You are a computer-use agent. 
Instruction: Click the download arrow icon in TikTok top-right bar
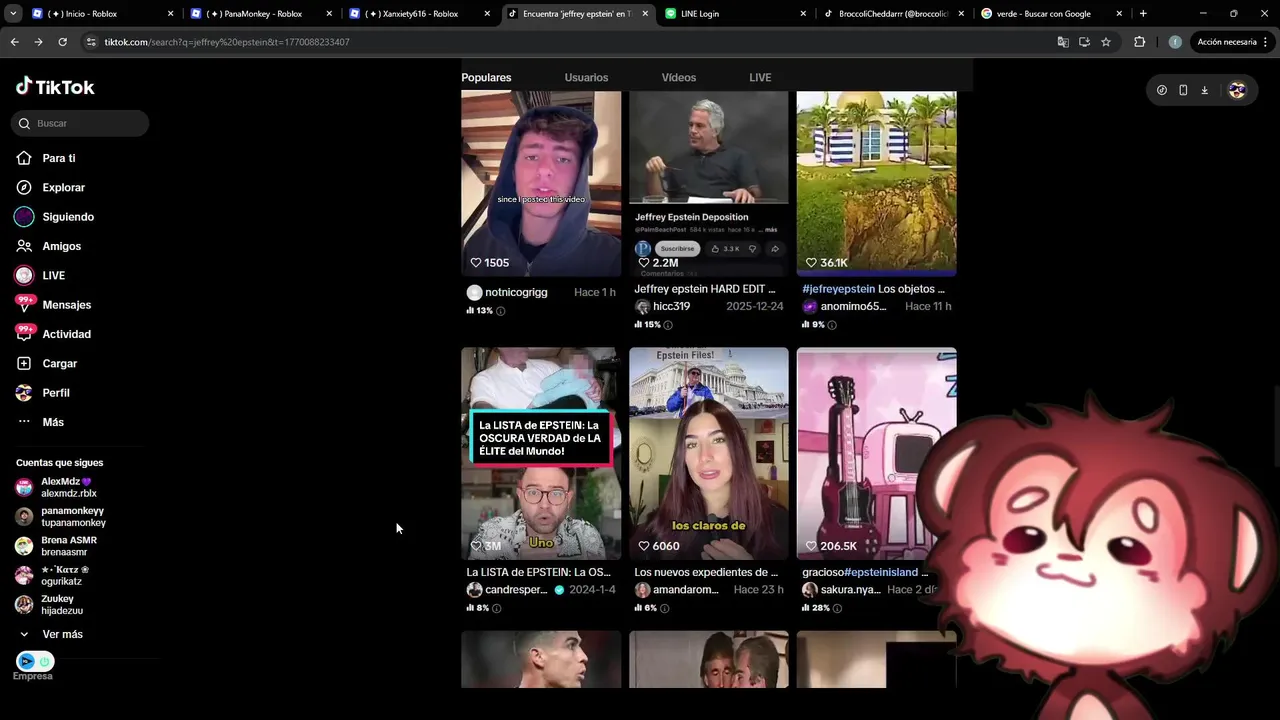click(x=1204, y=90)
